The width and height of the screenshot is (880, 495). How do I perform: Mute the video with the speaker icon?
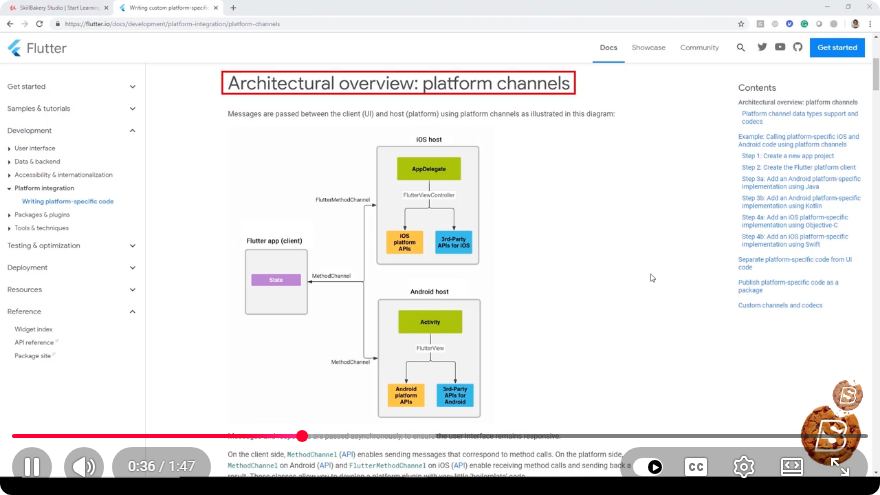coord(84,466)
